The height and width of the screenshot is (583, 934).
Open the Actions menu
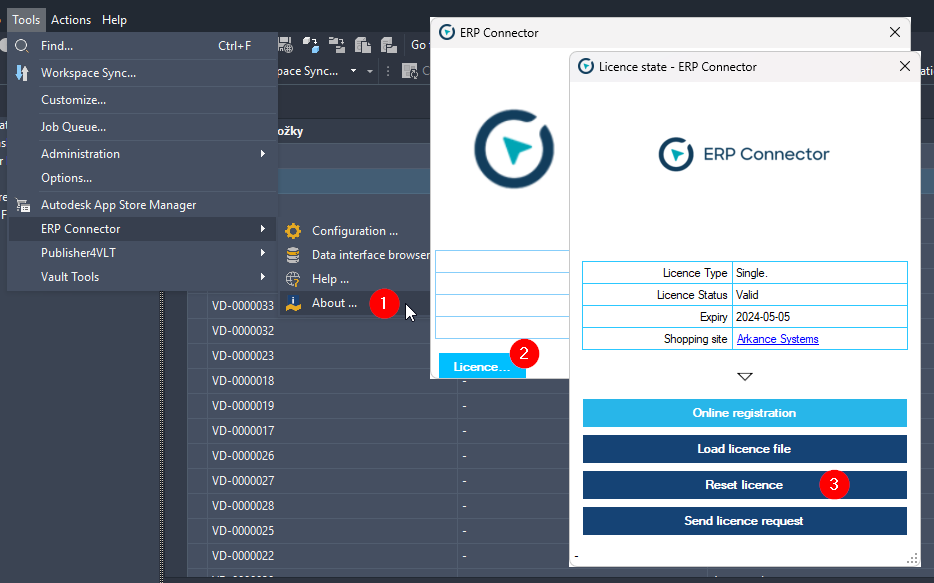(71, 20)
